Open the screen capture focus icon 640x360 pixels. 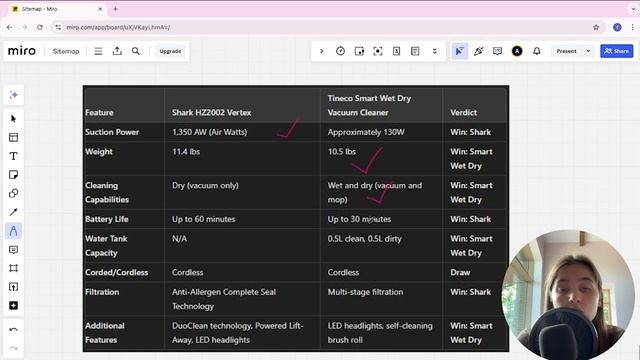[x=378, y=51]
